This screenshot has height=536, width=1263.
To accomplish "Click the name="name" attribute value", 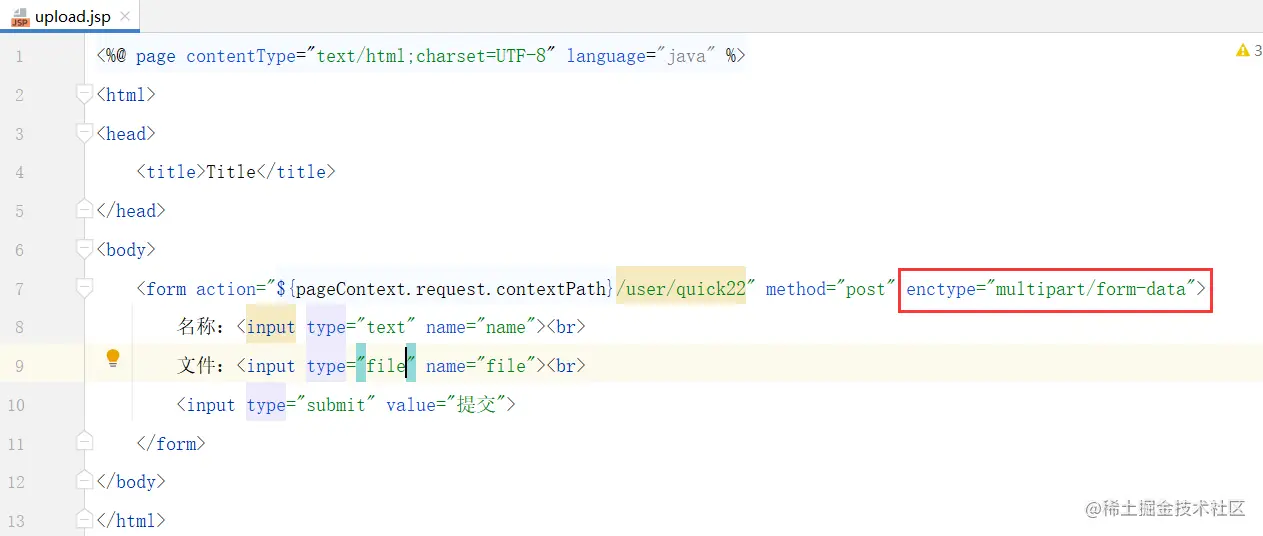I will pyautogui.click(x=506, y=327).
